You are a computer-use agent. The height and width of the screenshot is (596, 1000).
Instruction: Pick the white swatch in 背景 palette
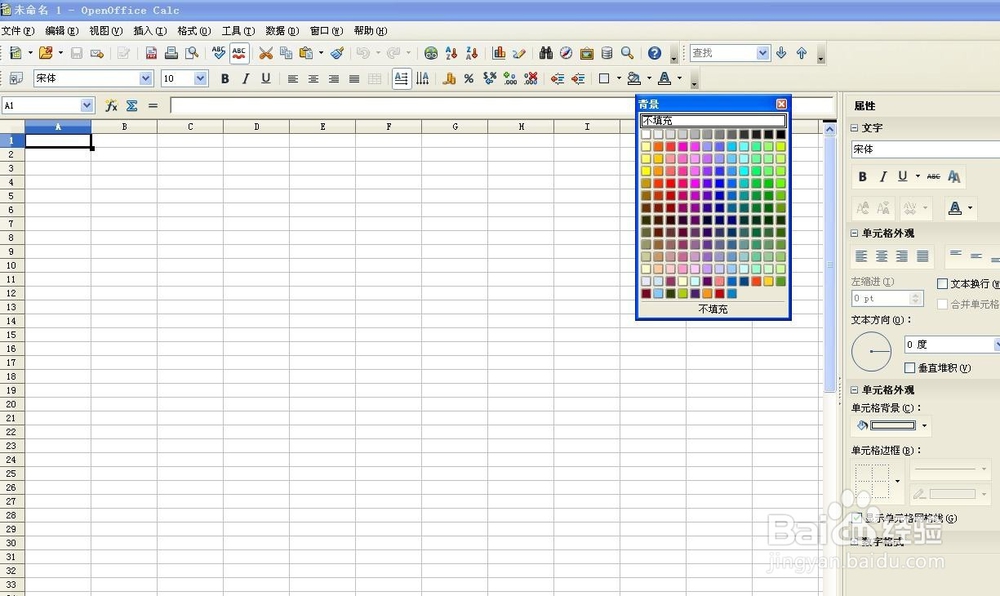pyautogui.click(x=646, y=134)
